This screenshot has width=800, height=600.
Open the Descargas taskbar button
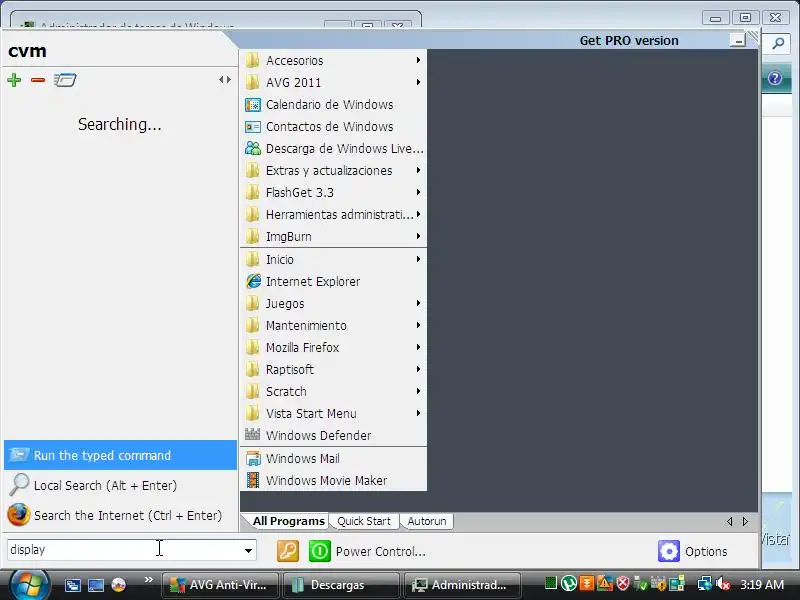pyautogui.click(x=341, y=585)
